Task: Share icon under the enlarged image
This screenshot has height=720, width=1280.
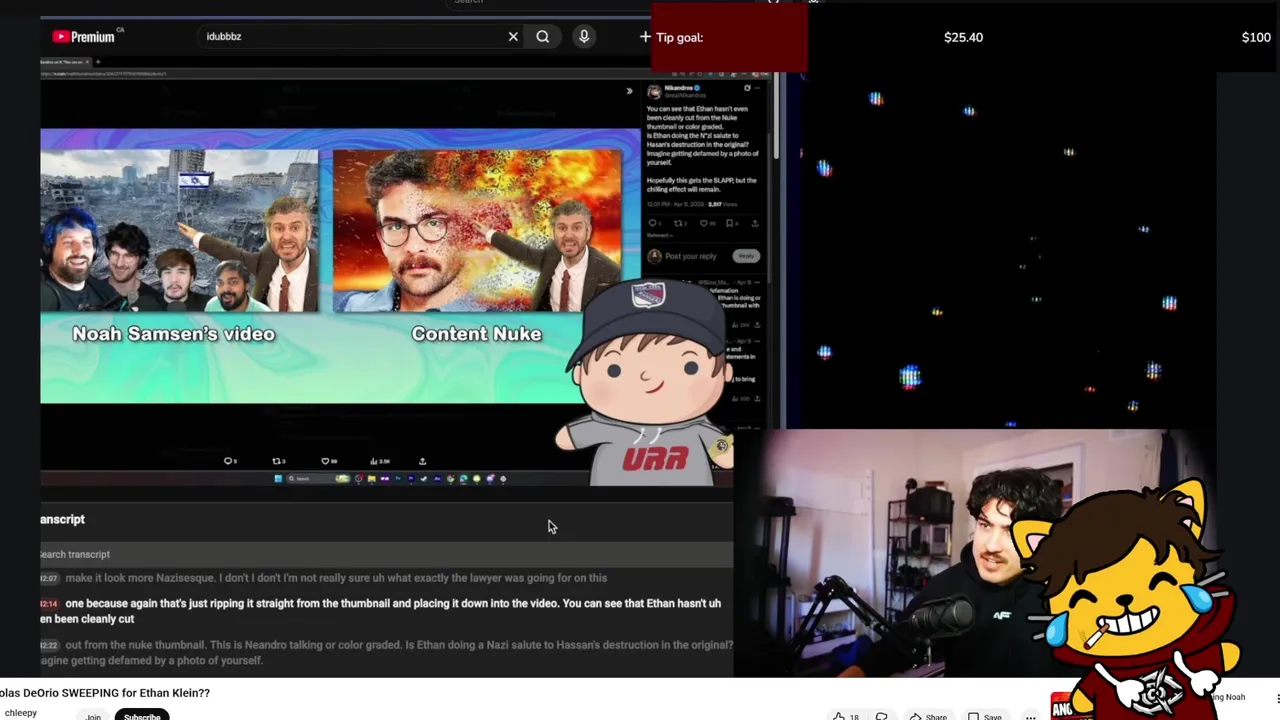Action: point(422,461)
